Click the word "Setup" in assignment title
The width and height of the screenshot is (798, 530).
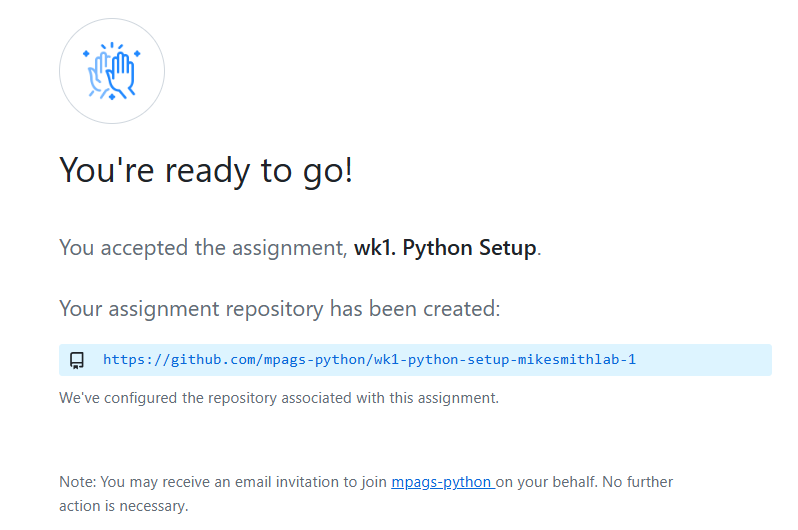tap(508, 248)
